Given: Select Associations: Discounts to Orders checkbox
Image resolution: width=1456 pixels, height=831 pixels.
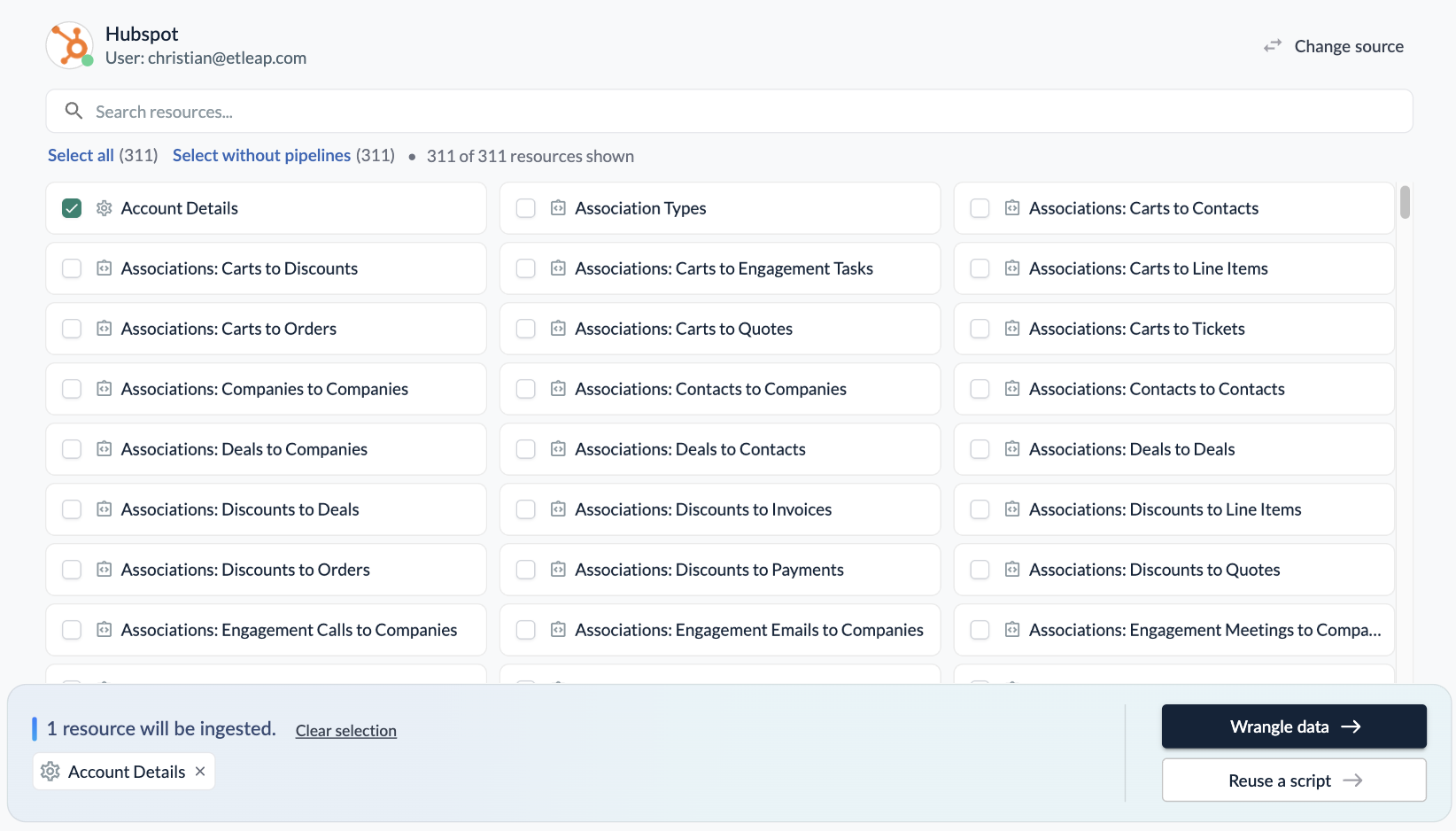Looking at the screenshot, I should click(72, 570).
